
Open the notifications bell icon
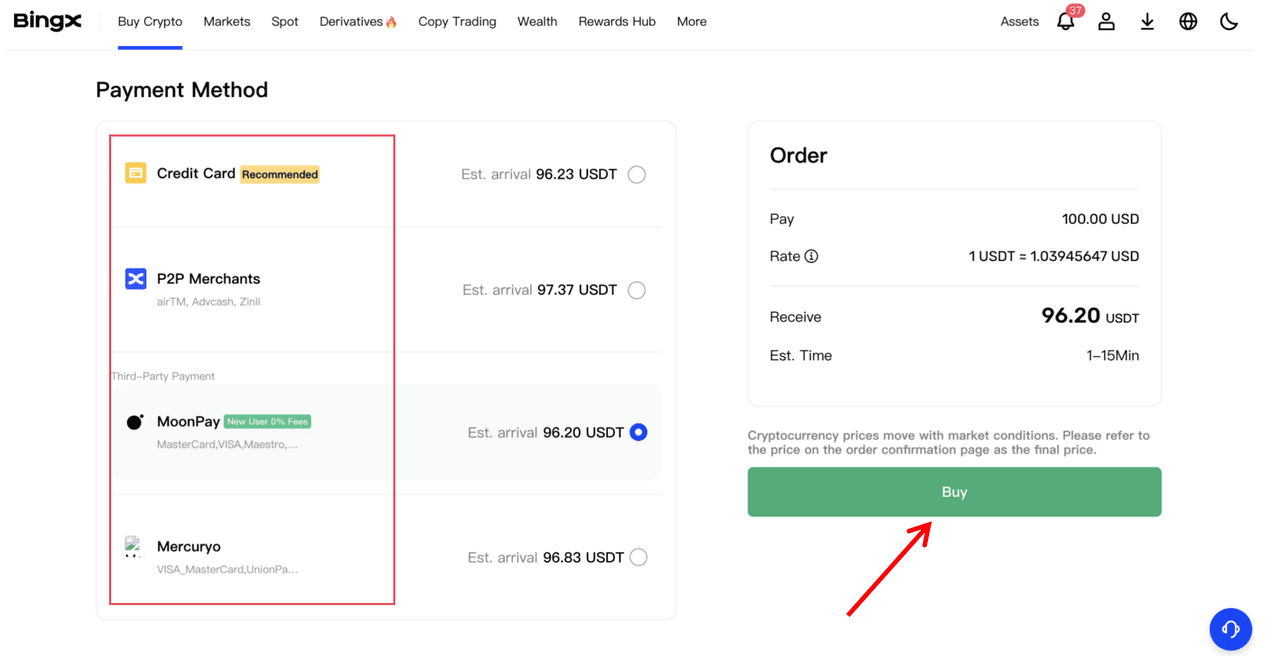click(x=1065, y=22)
